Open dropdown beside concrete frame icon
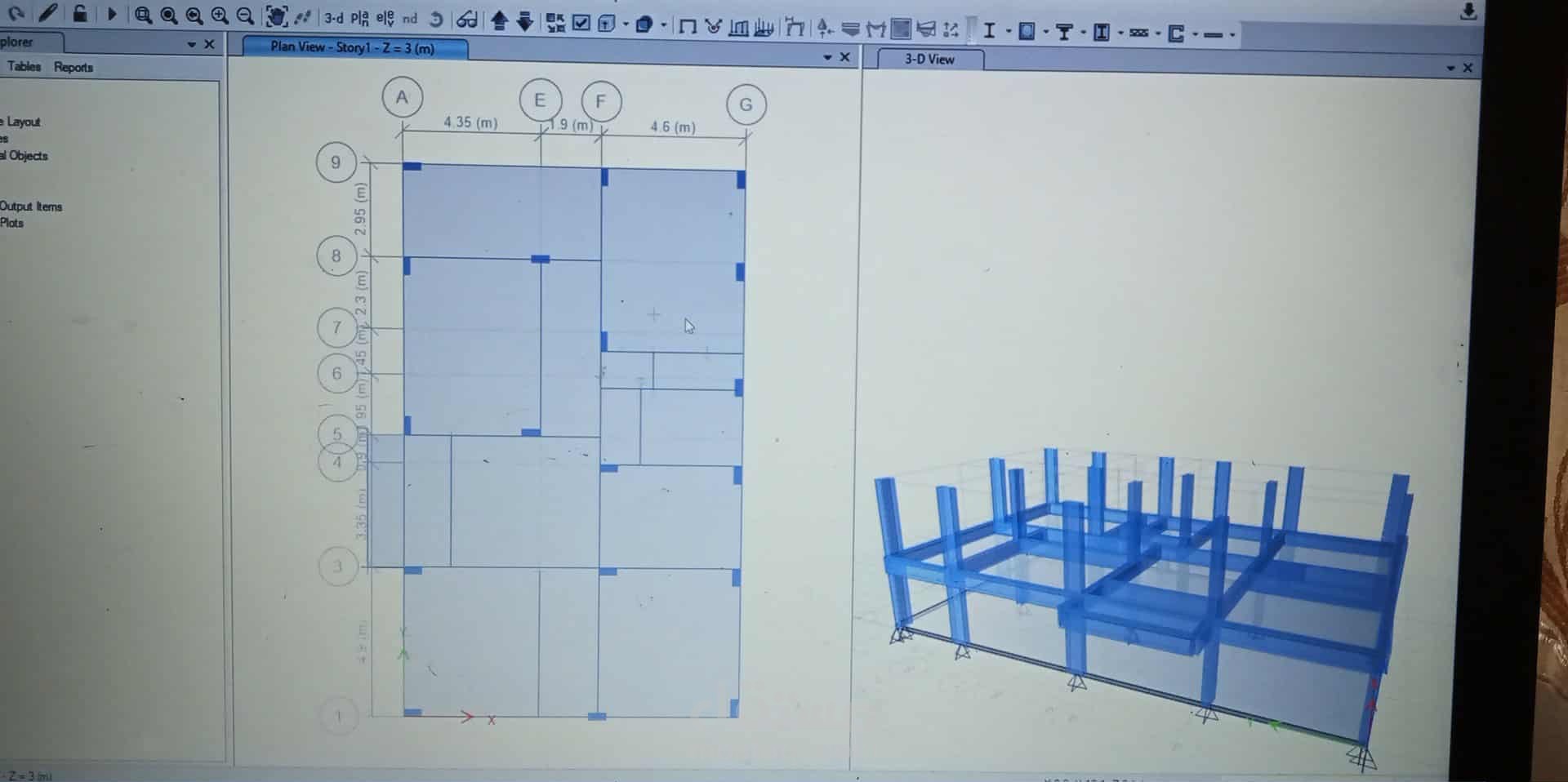The width and height of the screenshot is (1568, 782). pos(1046,32)
